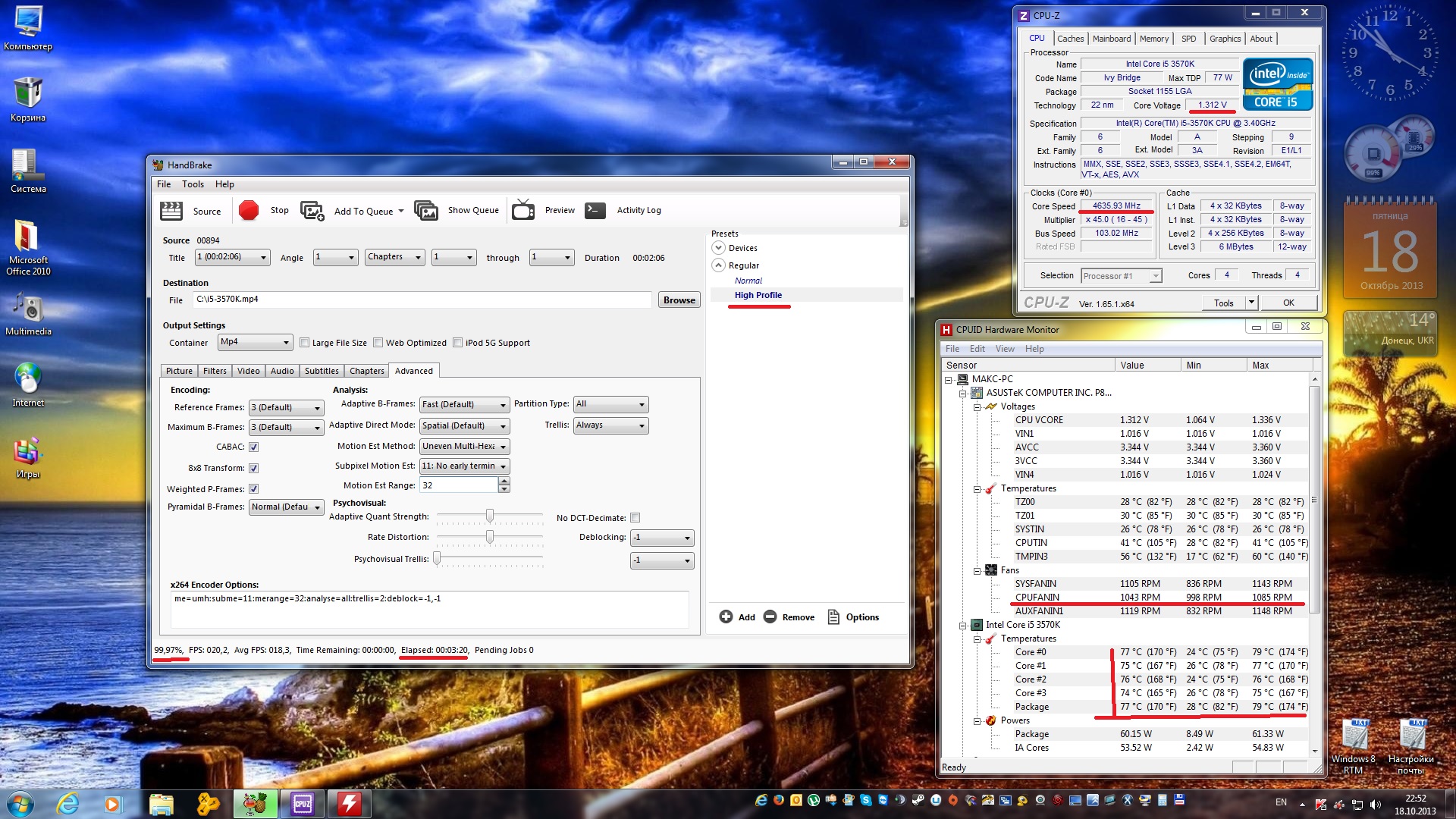The width and height of the screenshot is (1456, 819).
Task: Open CPU-Z from the taskbar
Action: click(x=303, y=804)
